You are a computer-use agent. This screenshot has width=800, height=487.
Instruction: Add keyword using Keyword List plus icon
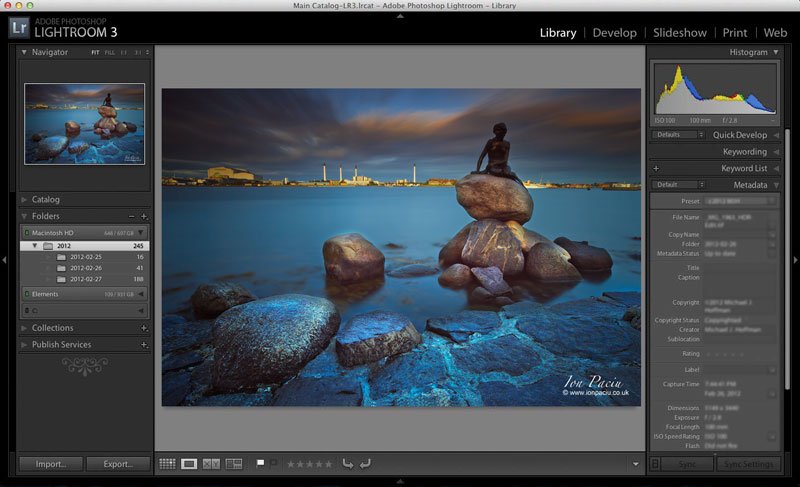click(x=656, y=168)
